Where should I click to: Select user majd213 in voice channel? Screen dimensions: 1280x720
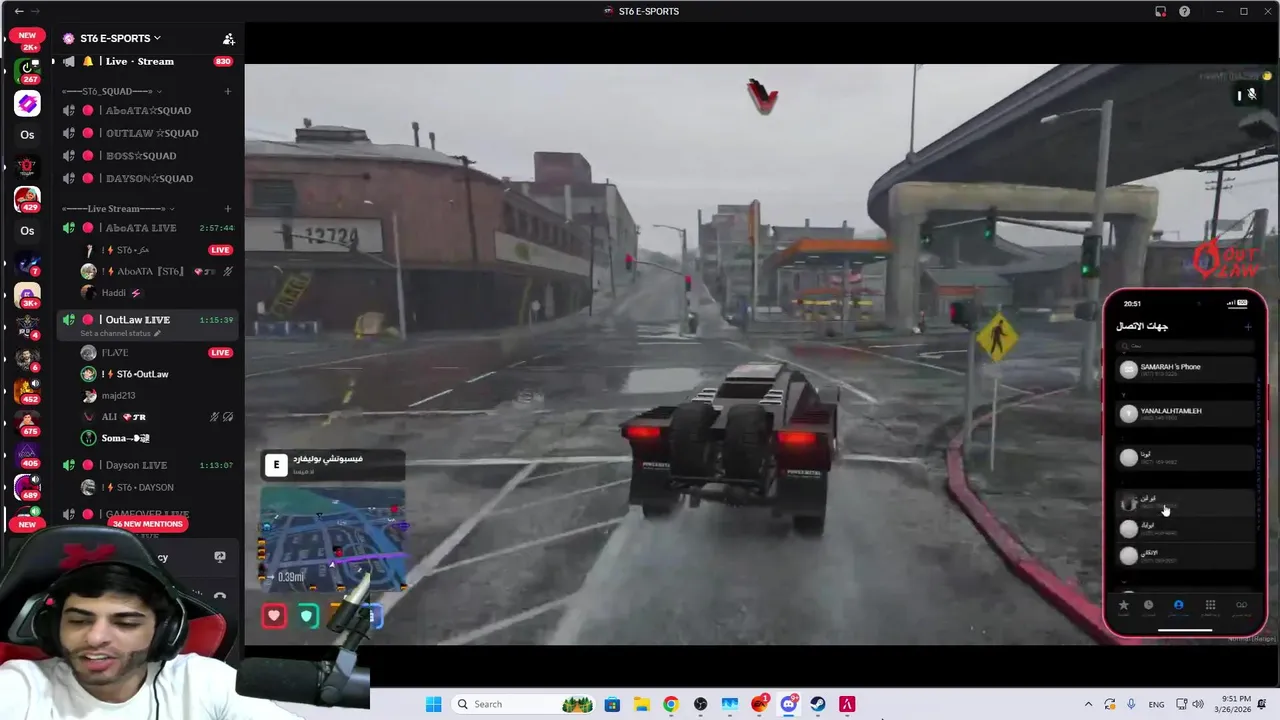(x=118, y=396)
